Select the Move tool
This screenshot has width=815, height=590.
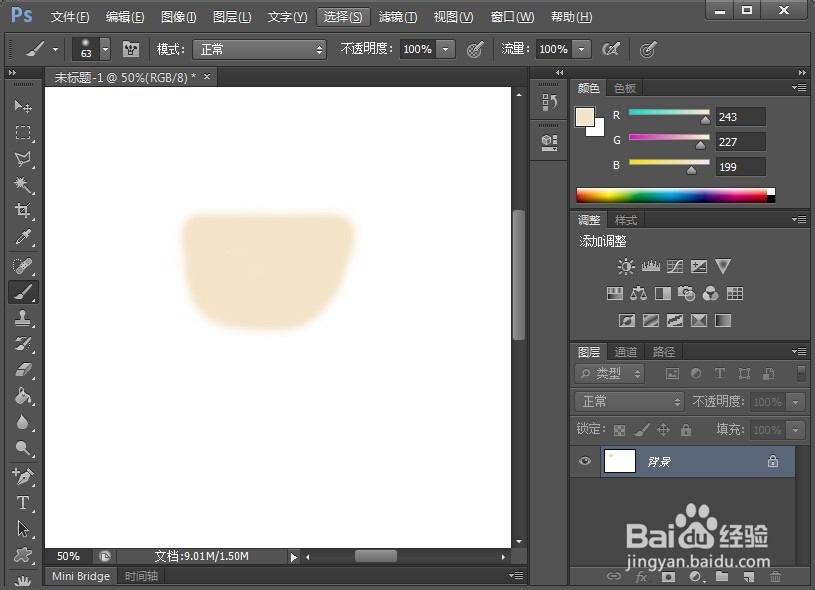click(22, 106)
